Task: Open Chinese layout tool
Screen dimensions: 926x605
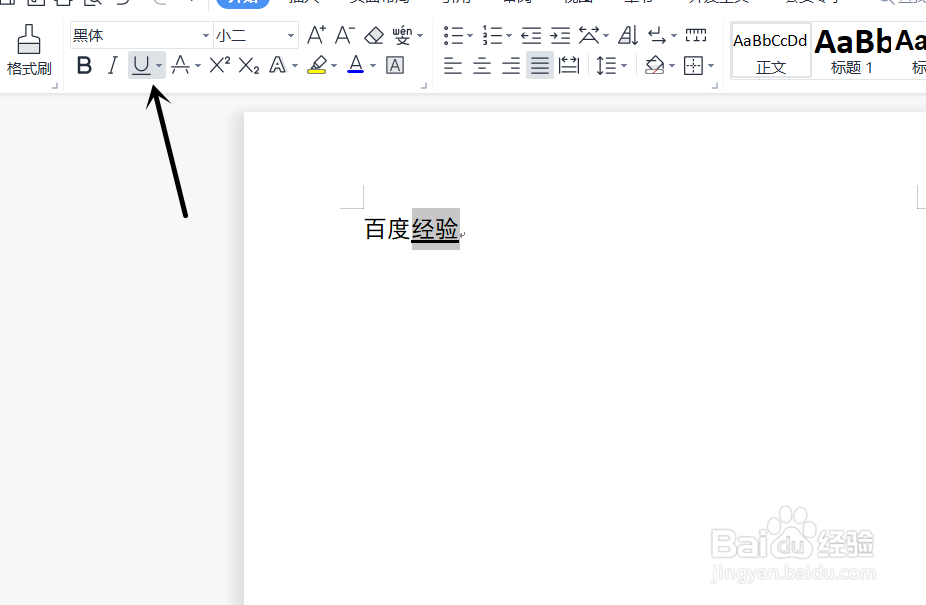Action: (x=588, y=35)
